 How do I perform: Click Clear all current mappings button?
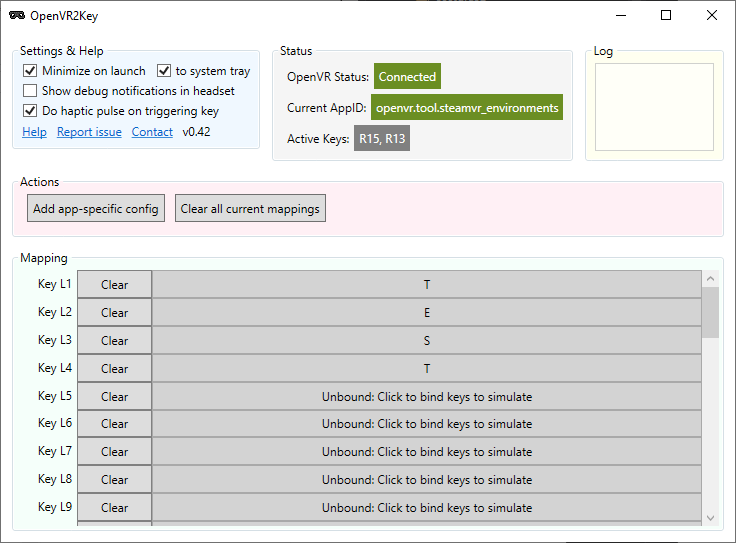tap(250, 208)
